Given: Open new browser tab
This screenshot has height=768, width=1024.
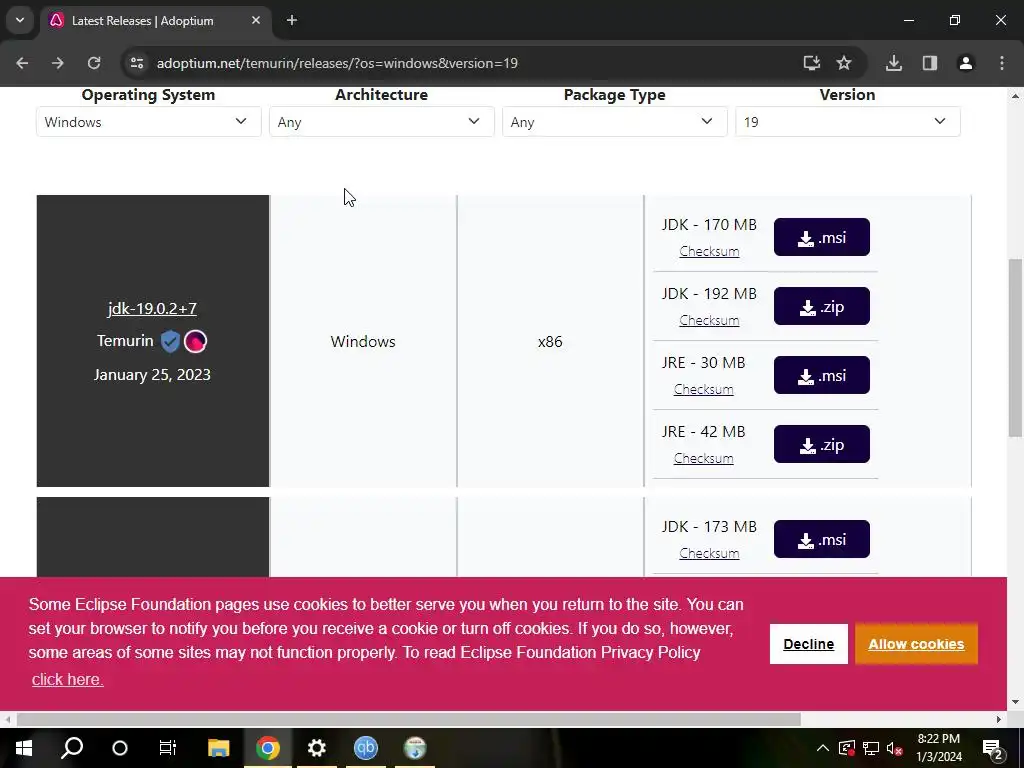Looking at the screenshot, I should 292,20.
